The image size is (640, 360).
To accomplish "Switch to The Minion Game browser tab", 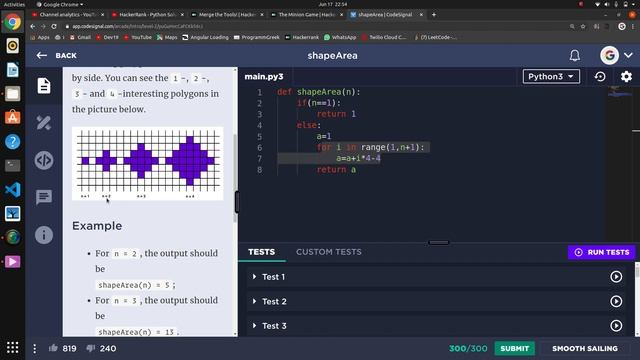I will pos(307,15).
